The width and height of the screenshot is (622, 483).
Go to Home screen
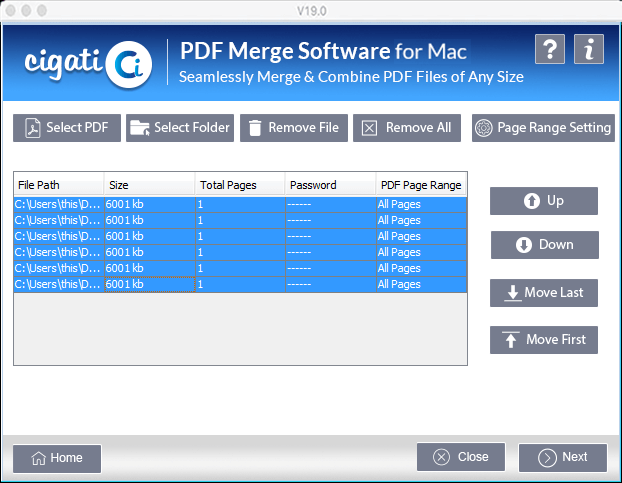[57, 458]
